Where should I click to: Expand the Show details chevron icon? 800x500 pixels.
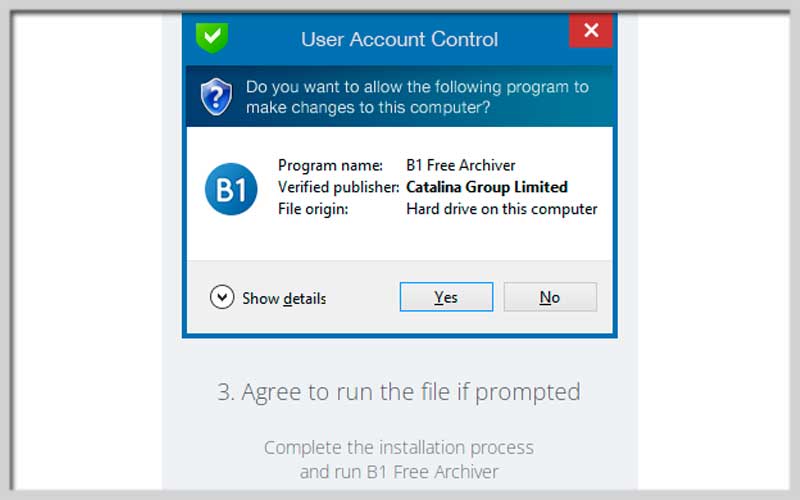click(x=222, y=297)
